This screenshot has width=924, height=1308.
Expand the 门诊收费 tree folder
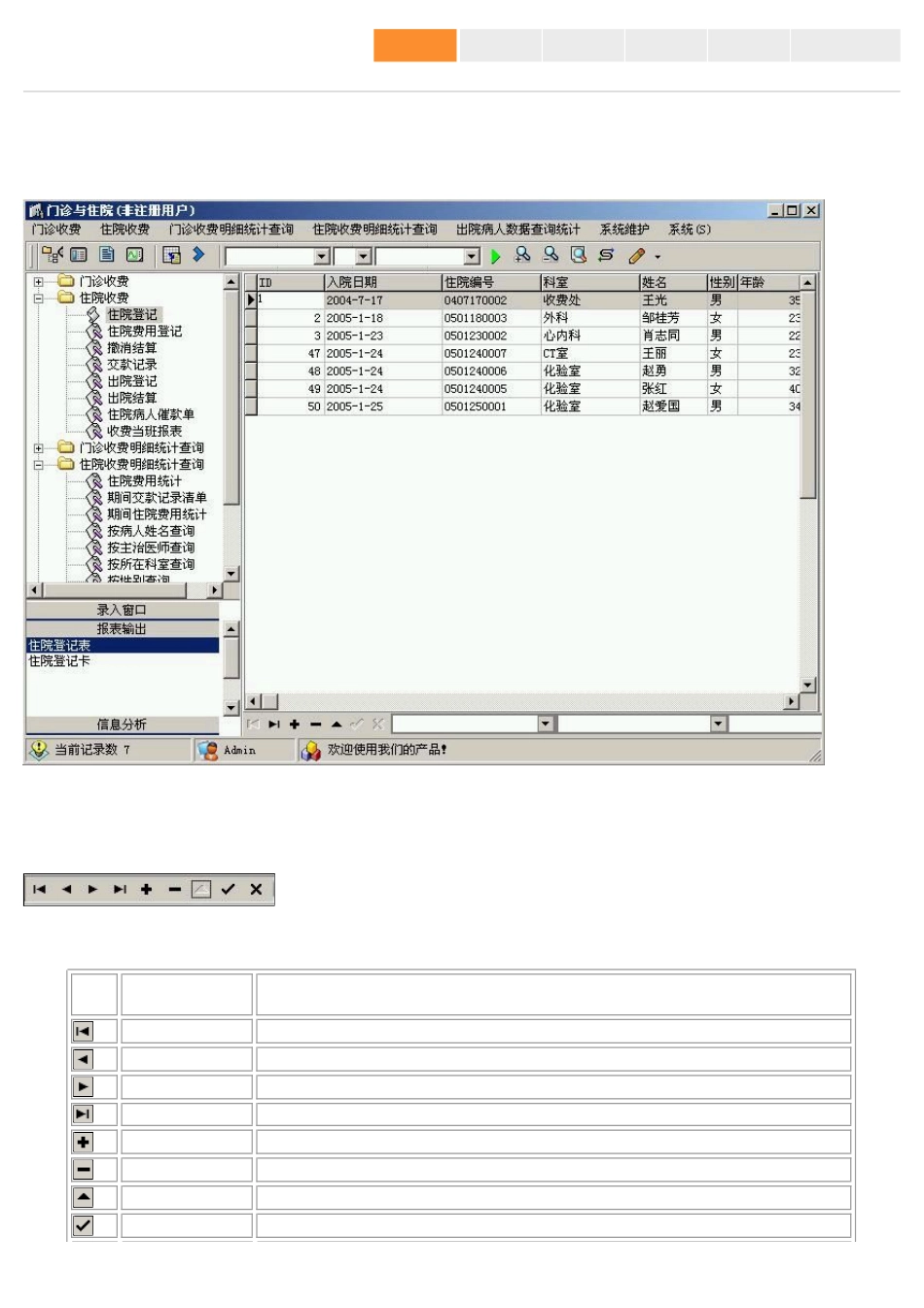pyautogui.click(x=39, y=282)
